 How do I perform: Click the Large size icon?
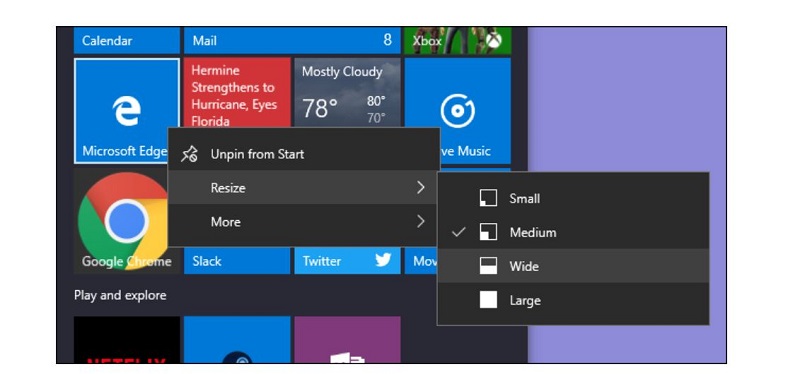click(488, 300)
